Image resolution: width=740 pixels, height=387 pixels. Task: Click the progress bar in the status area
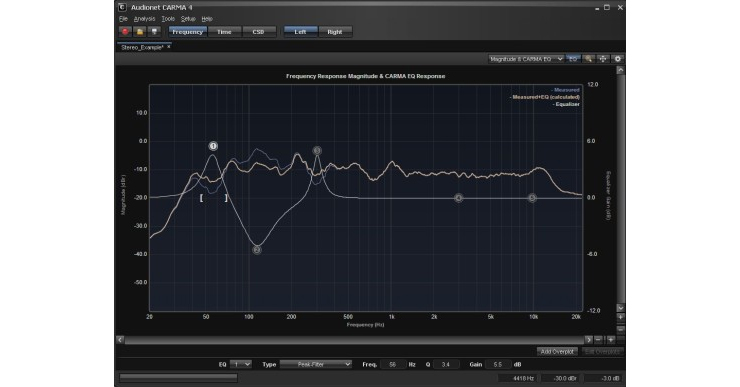[x=178, y=378]
